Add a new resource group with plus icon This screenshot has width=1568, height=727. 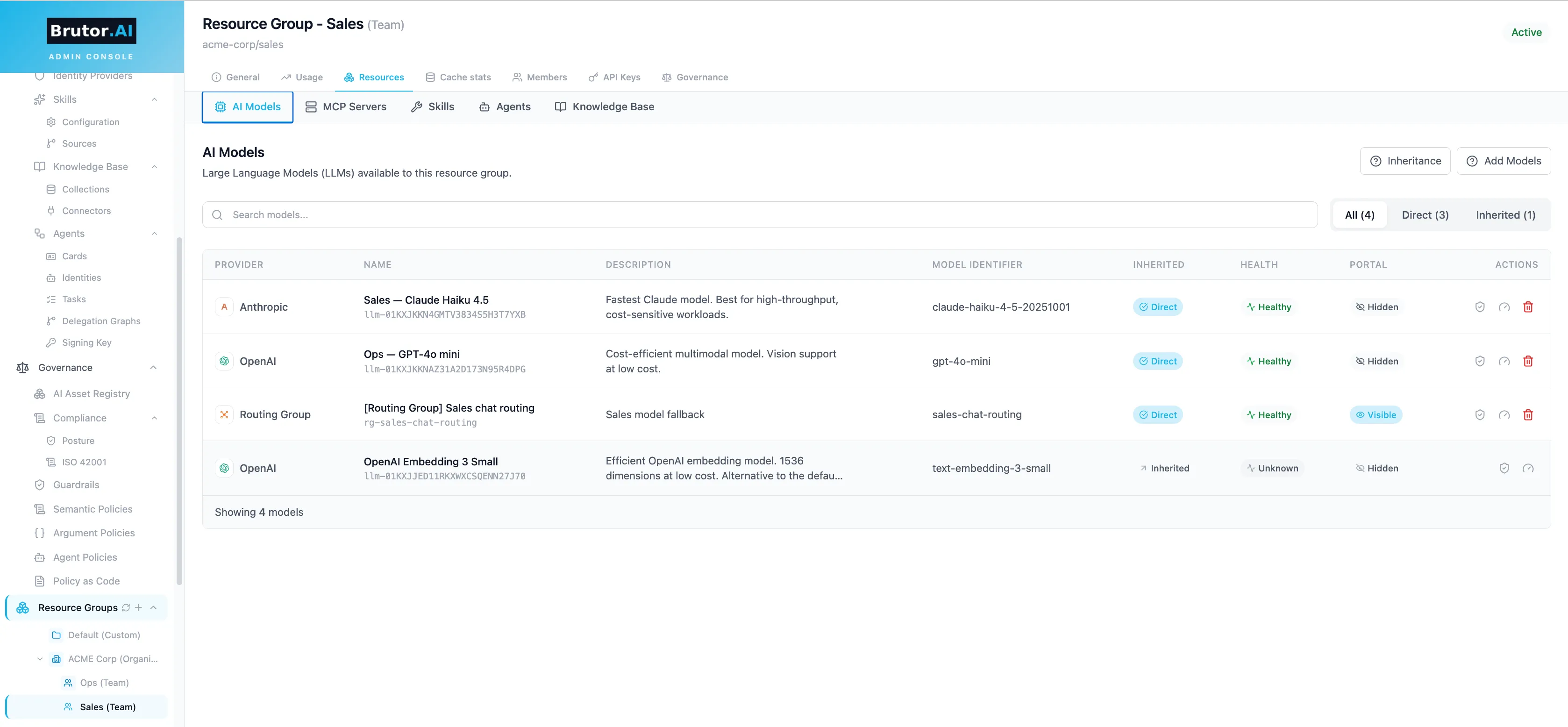[x=139, y=608]
